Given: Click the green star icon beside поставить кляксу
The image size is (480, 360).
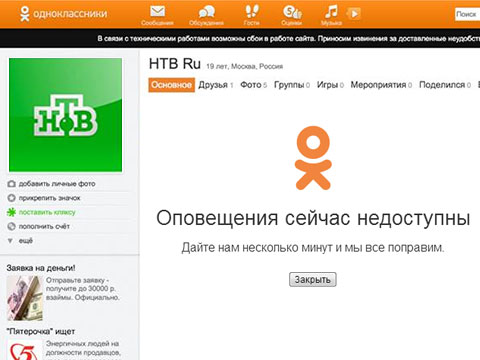Looking at the screenshot, I should (11, 212).
